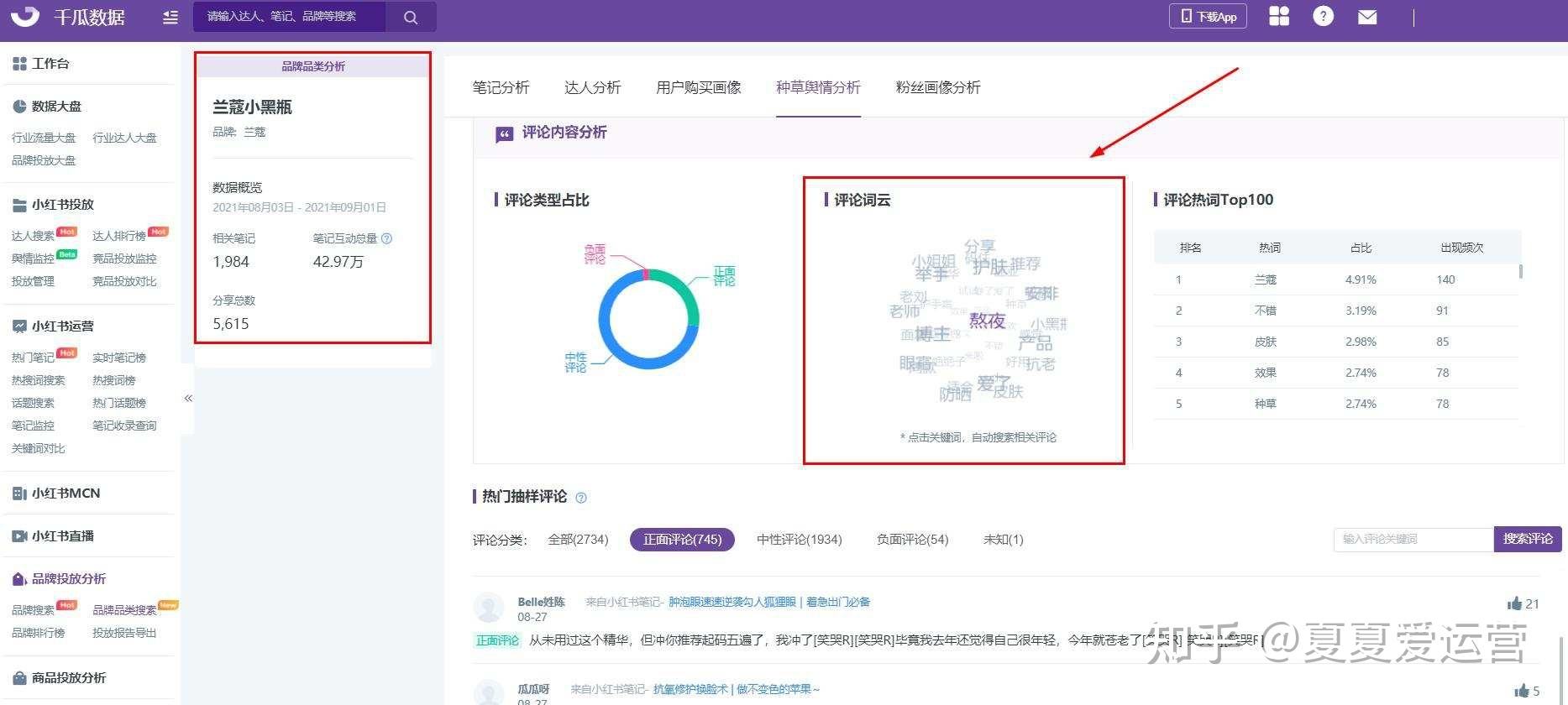Screen dimensions: 1568x705
Task: Click the 商品投放分析 bag icon
Action: (19, 678)
